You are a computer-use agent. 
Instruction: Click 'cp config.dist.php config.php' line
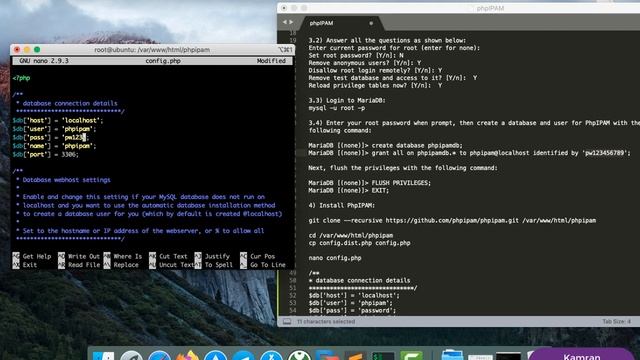coord(359,243)
